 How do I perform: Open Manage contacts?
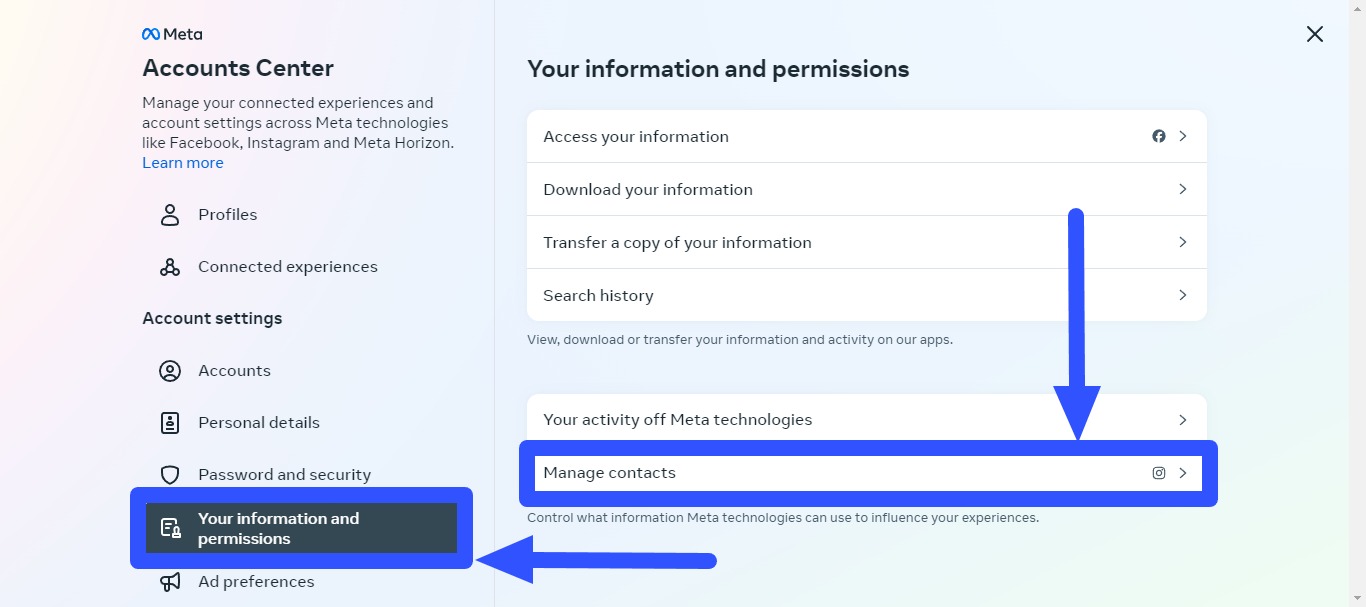(866, 473)
